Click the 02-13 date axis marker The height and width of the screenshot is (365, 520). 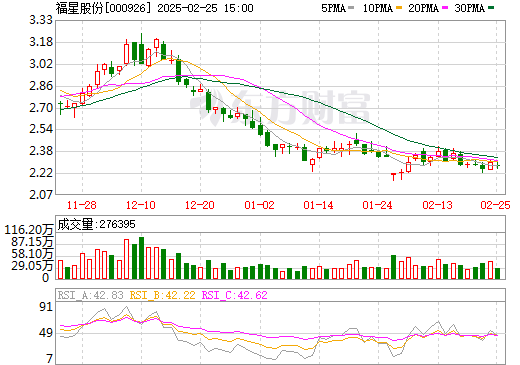click(x=437, y=205)
